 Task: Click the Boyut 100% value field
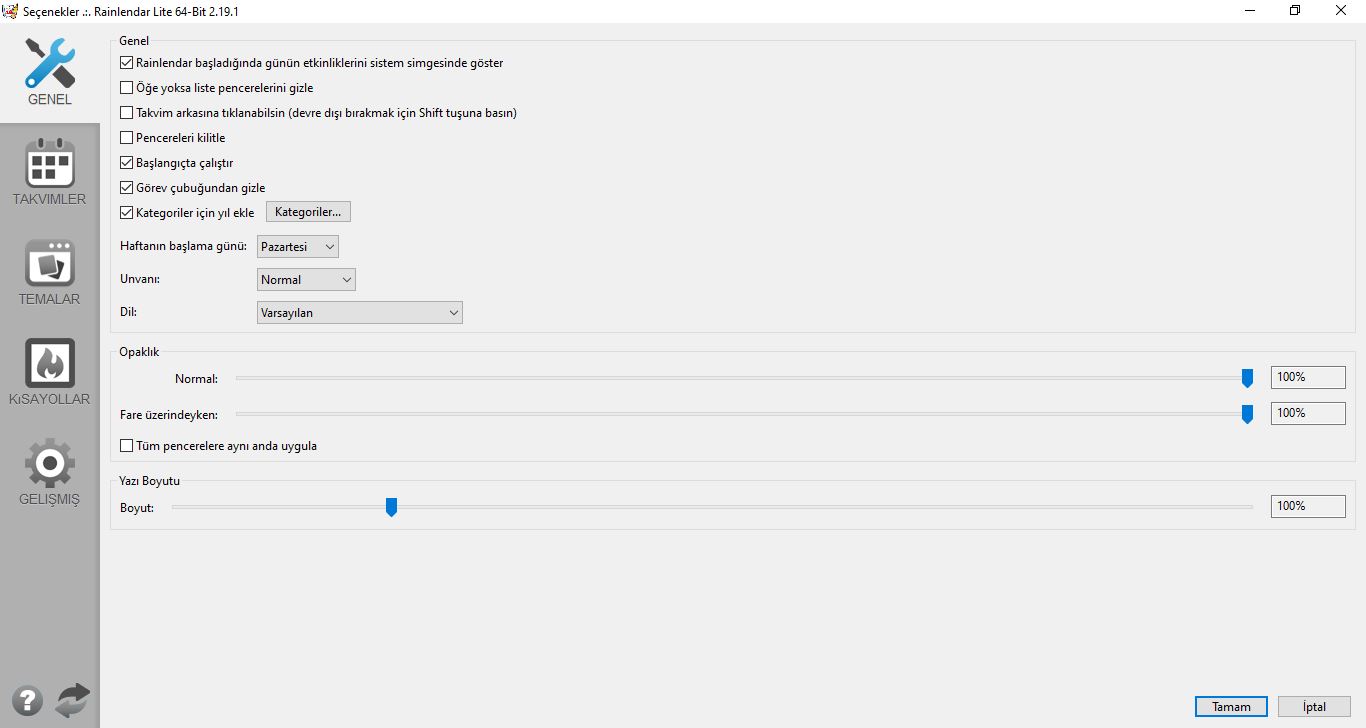coord(1308,506)
